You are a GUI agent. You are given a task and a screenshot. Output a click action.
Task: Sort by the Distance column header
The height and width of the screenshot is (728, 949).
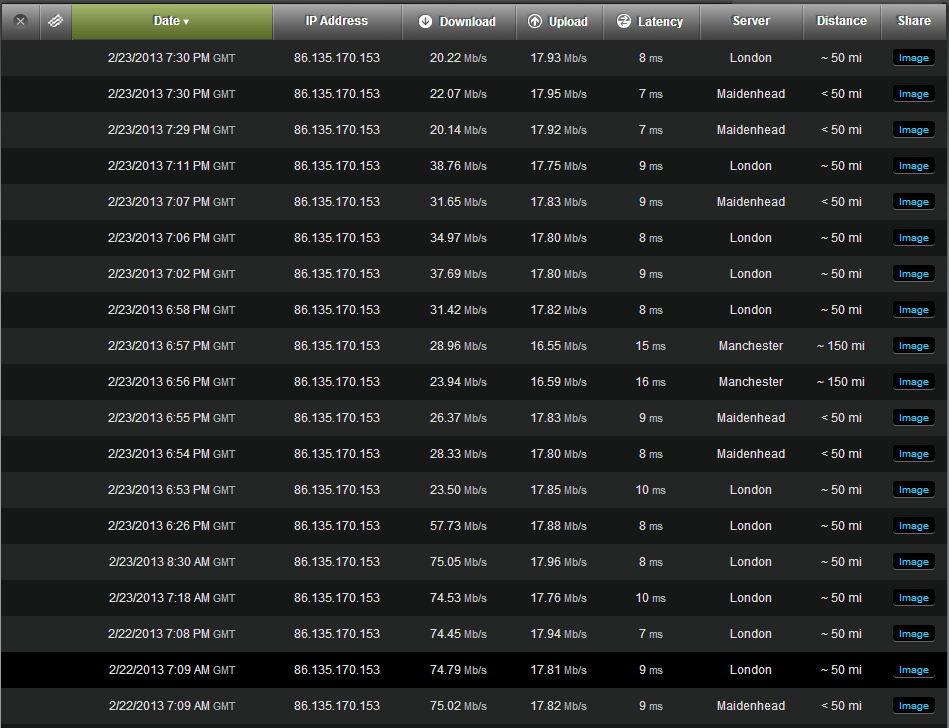point(841,21)
